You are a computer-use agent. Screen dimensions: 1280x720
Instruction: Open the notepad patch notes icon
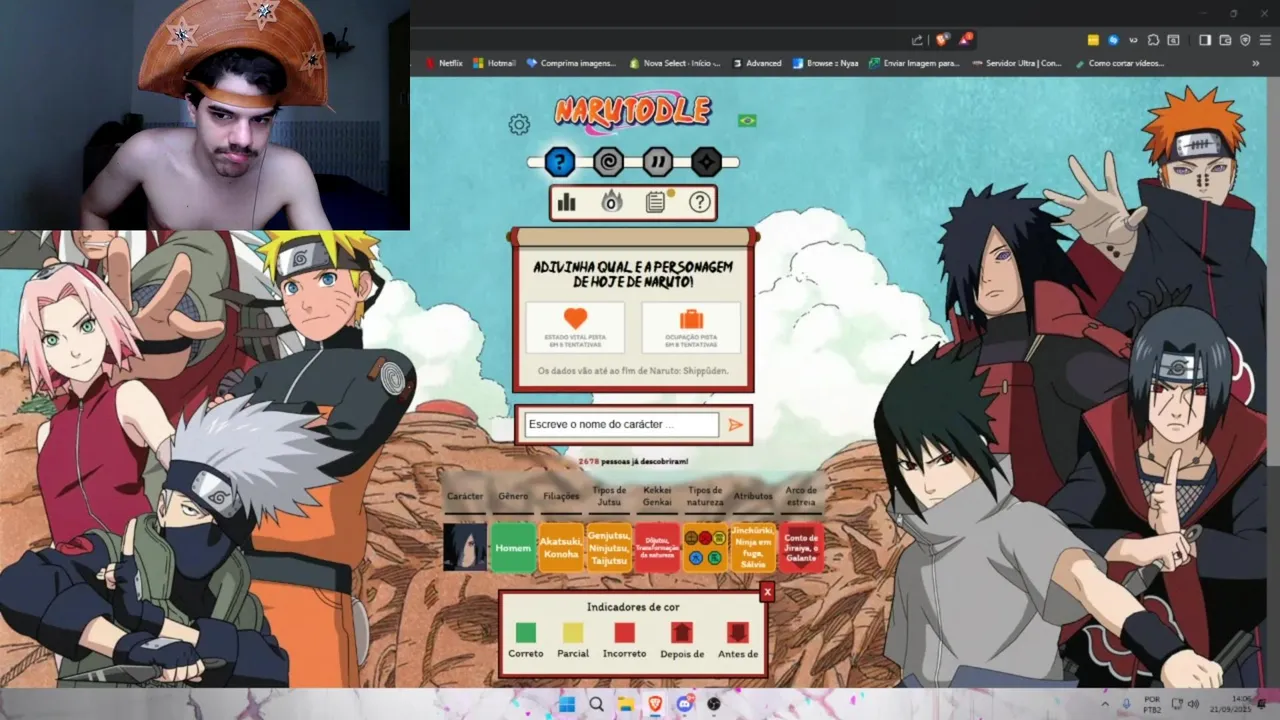[x=656, y=203]
